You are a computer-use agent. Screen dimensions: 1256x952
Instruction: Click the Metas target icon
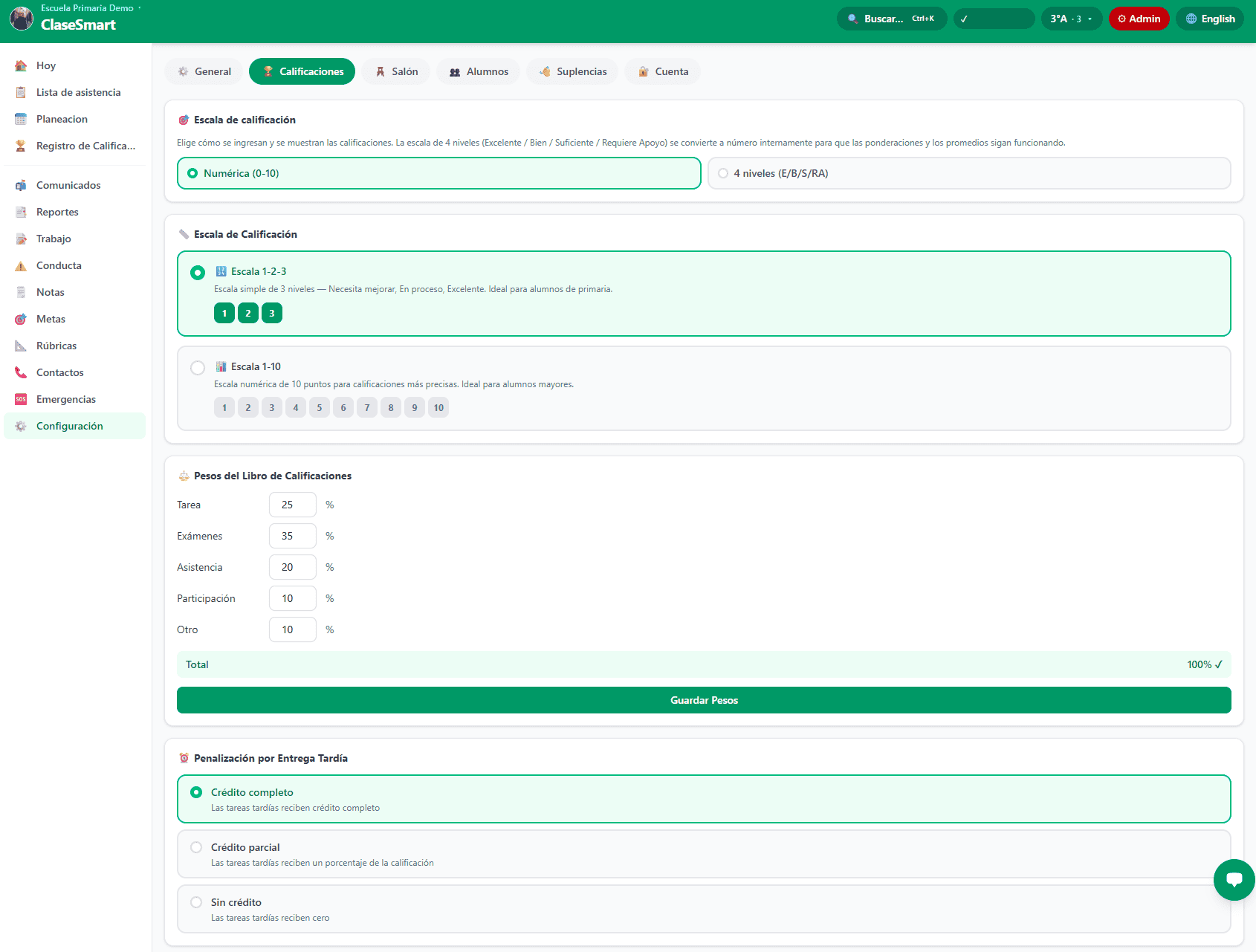tap(21, 319)
